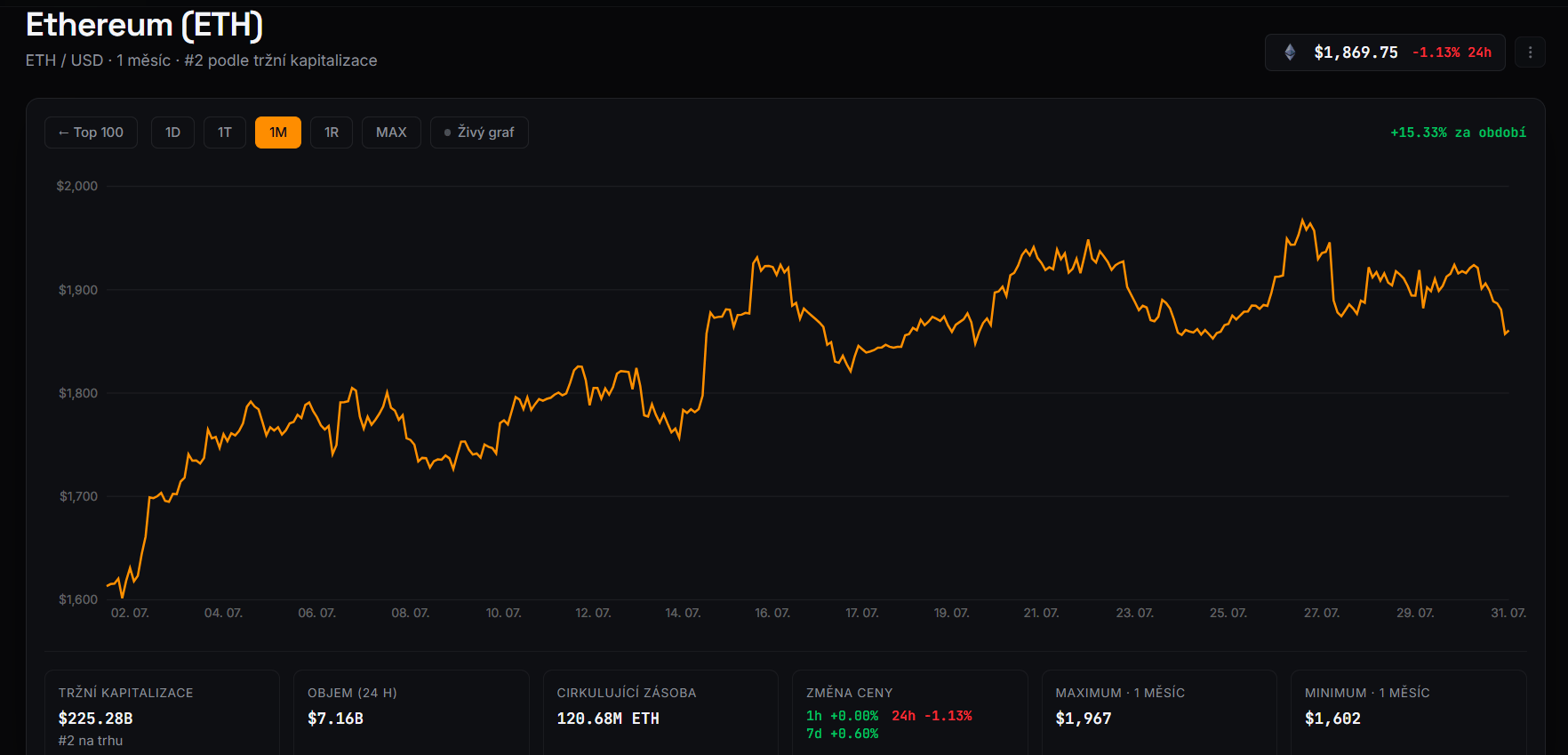Click the 7d +0.60% change value
The width and height of the screenshot is (1568, 755).
click(842, 734)
